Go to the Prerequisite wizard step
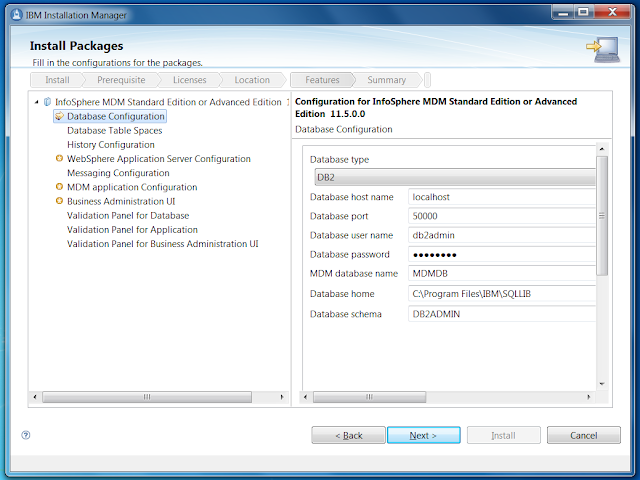This screenshot has height=480, width=640. click(121, 80)
